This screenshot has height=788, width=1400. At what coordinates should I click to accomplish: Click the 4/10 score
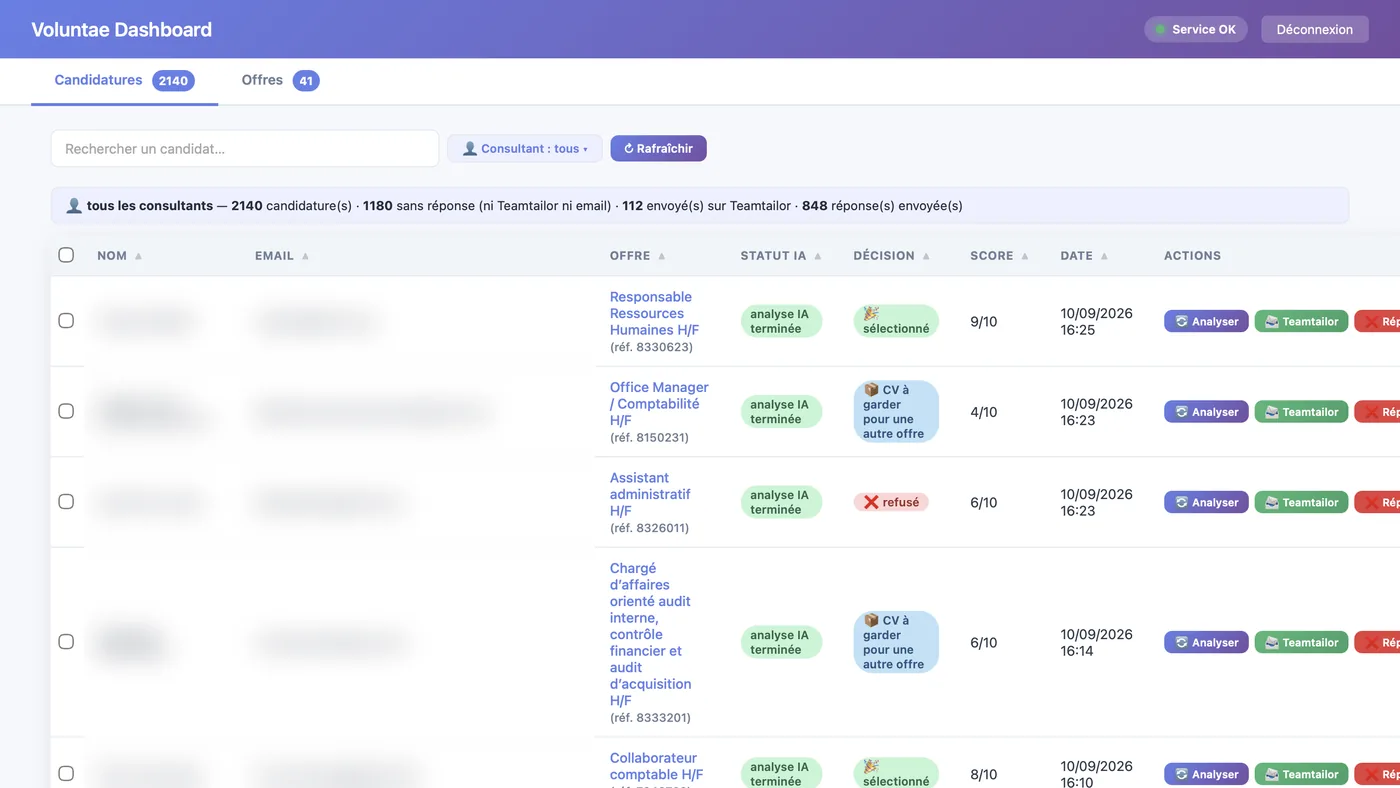coord(984,412)
